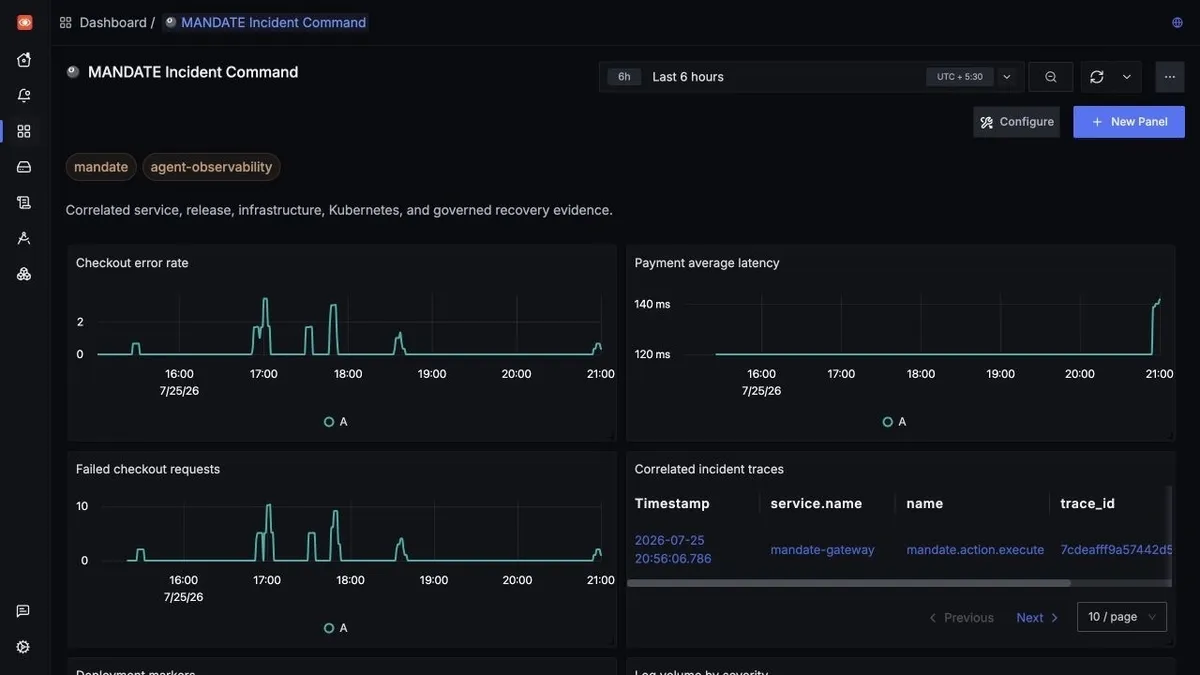
Task: Click the New Panel button
Action: click(1129, 122)
